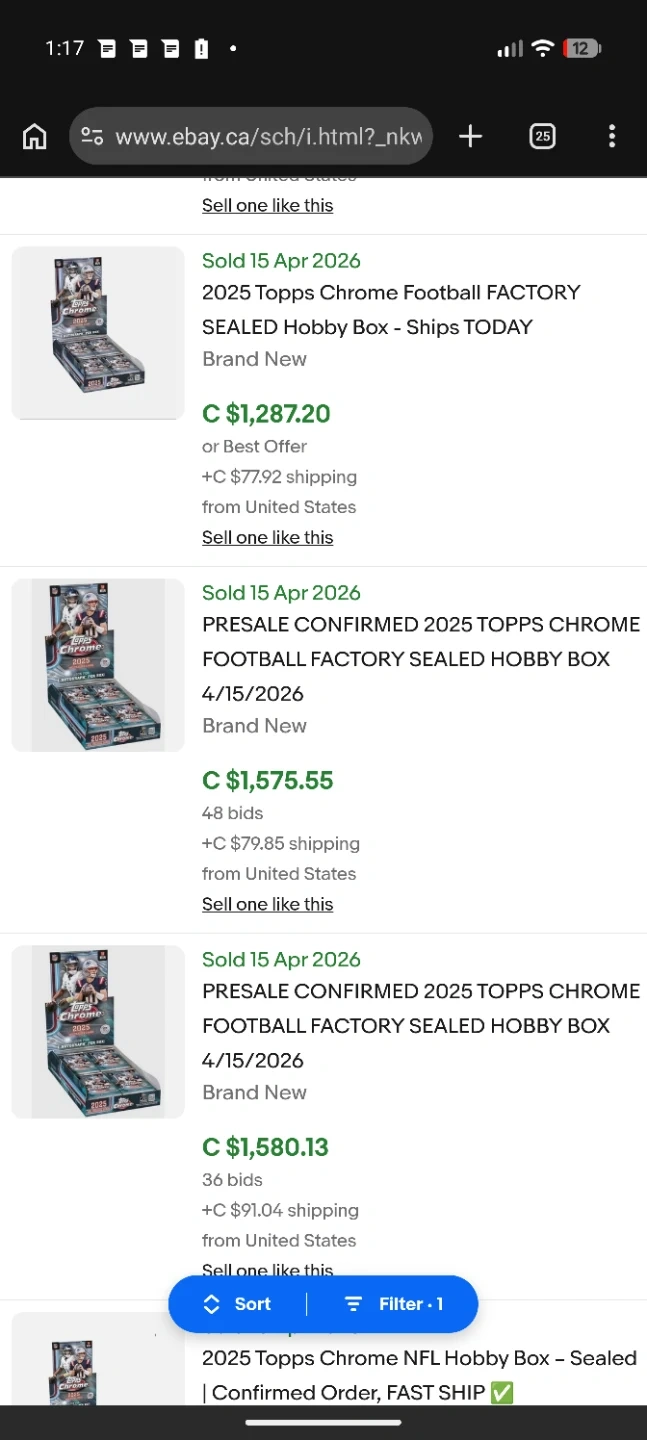Open browser three-dot overflow menu
Screen dimensions: 647x1440
pyautogui.click(x=611, y=136)
